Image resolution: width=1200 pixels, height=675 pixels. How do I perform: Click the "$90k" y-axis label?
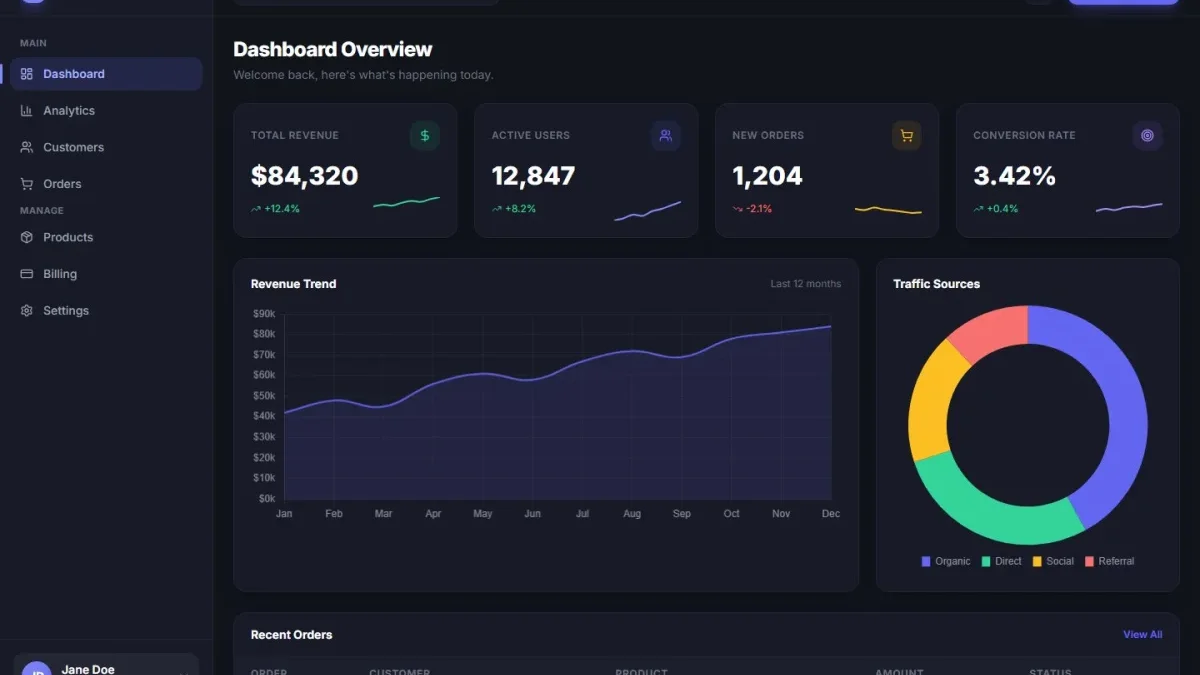click(264, 314)
